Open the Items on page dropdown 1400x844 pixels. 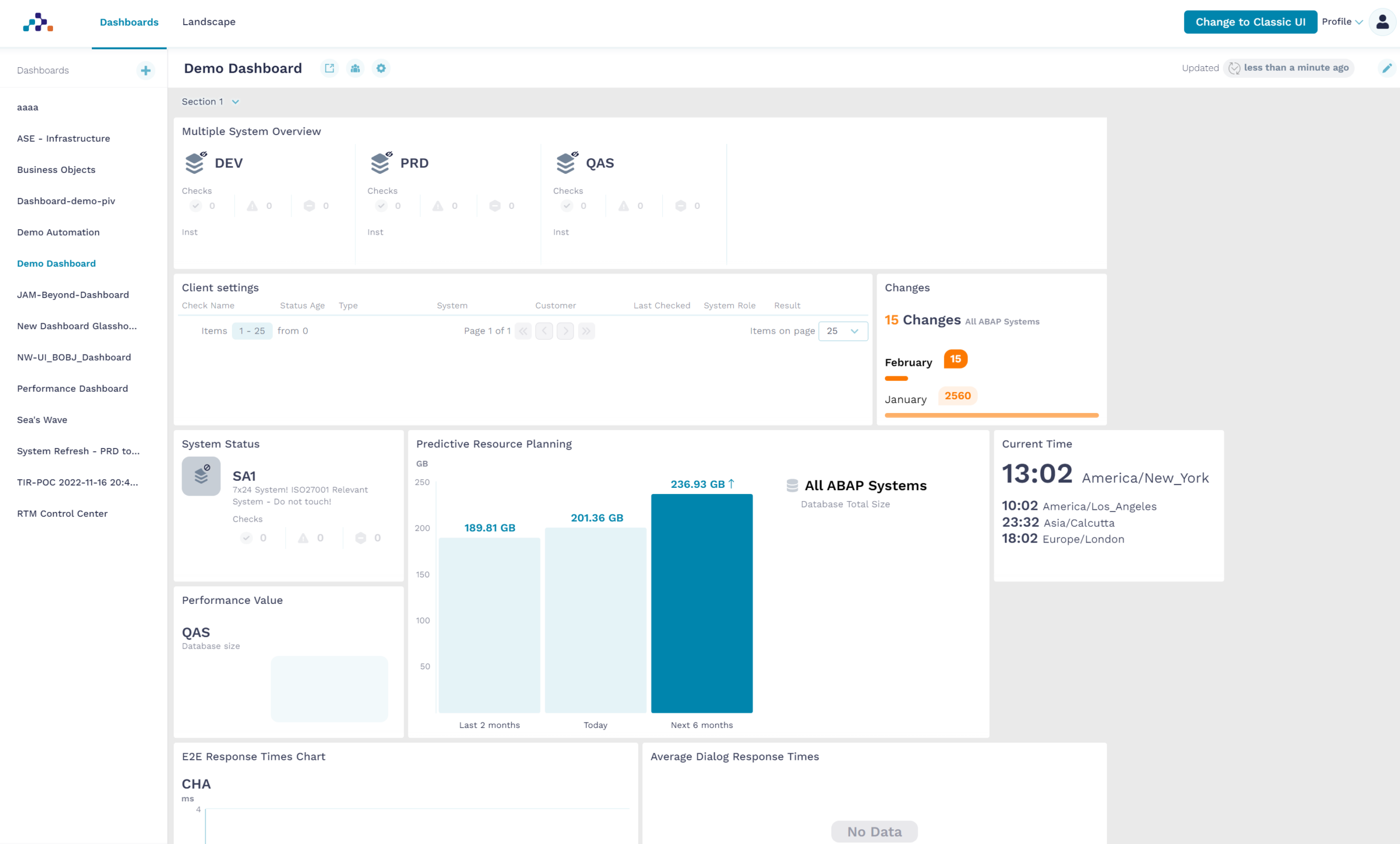[x=843, y=331]
